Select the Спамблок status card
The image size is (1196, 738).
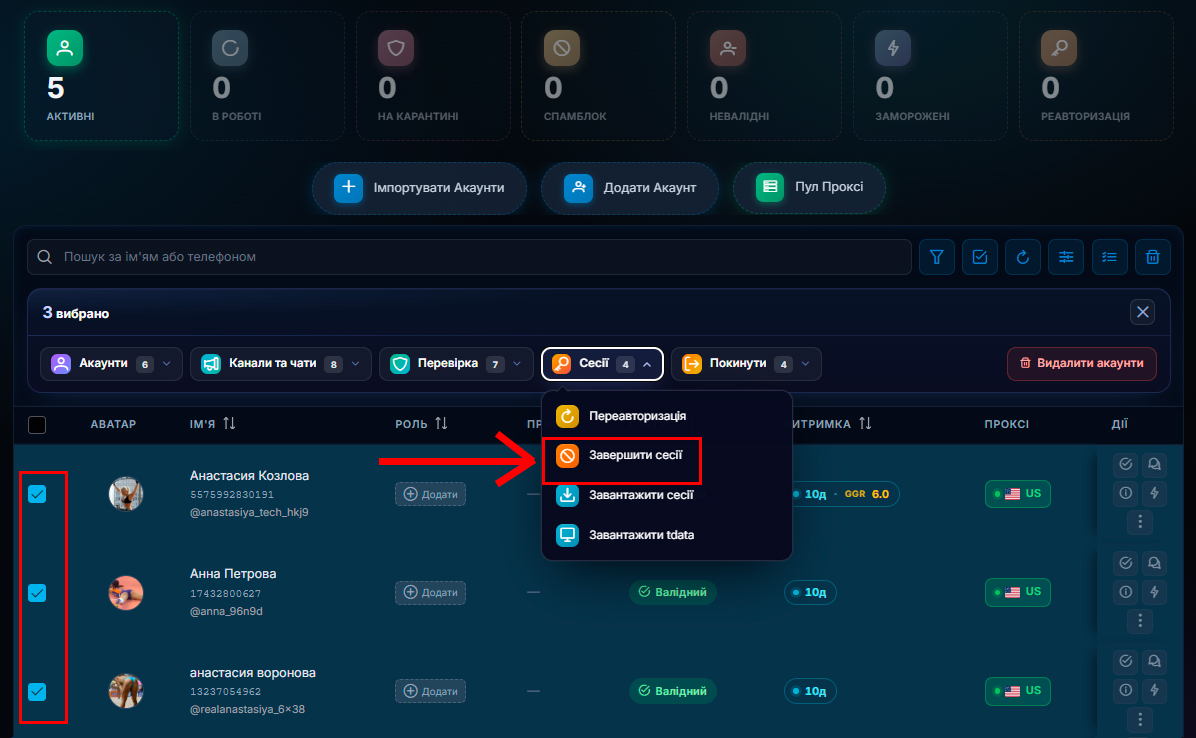[x=599, y=76]
